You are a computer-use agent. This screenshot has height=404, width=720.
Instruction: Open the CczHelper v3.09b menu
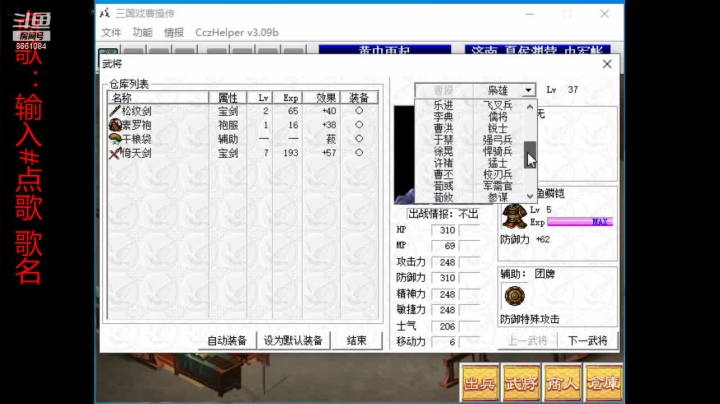(237, 33)
